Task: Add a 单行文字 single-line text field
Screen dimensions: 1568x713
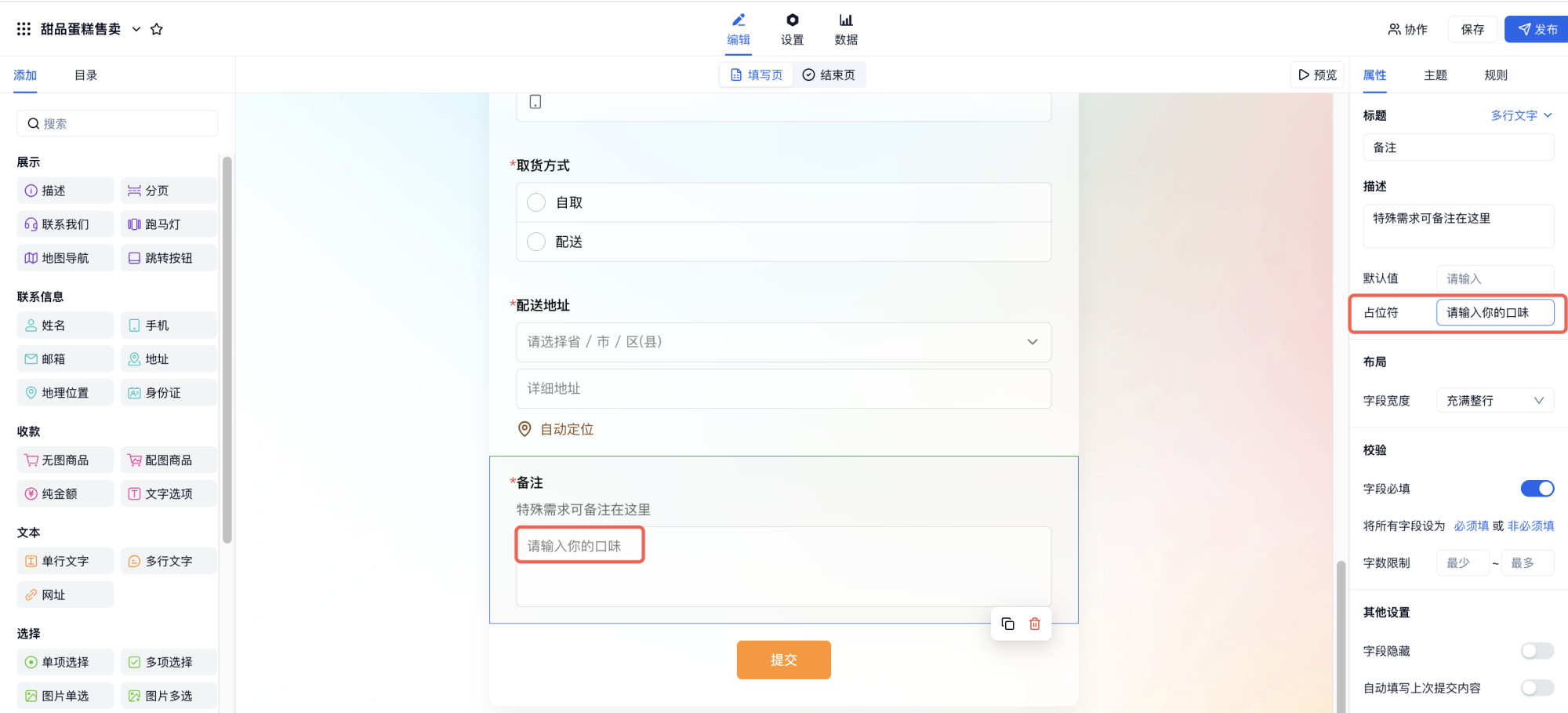Action: (x=65, y=562)
